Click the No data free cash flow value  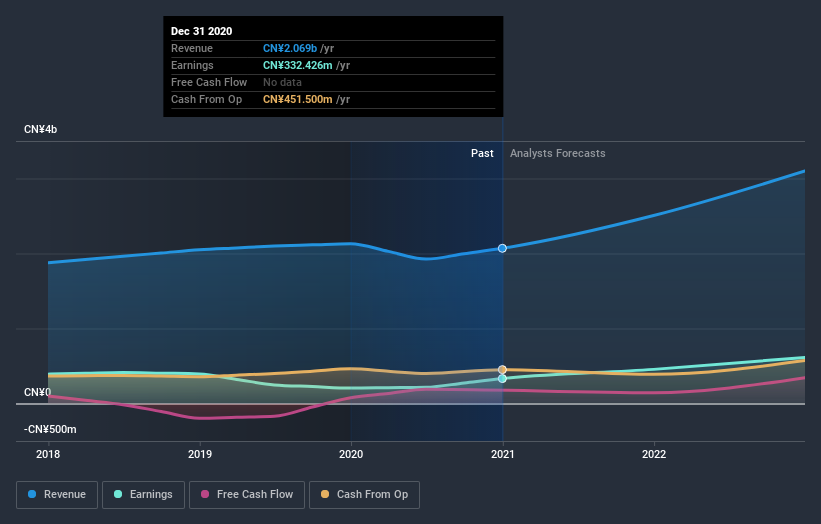(282, 82)
